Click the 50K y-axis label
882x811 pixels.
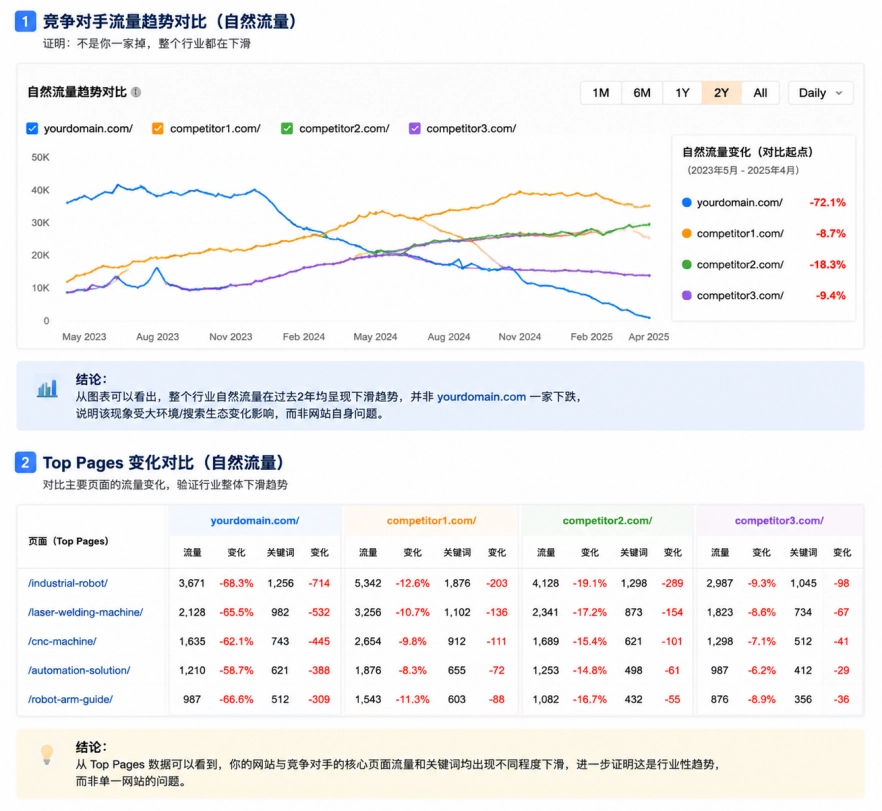pos(40,157)
